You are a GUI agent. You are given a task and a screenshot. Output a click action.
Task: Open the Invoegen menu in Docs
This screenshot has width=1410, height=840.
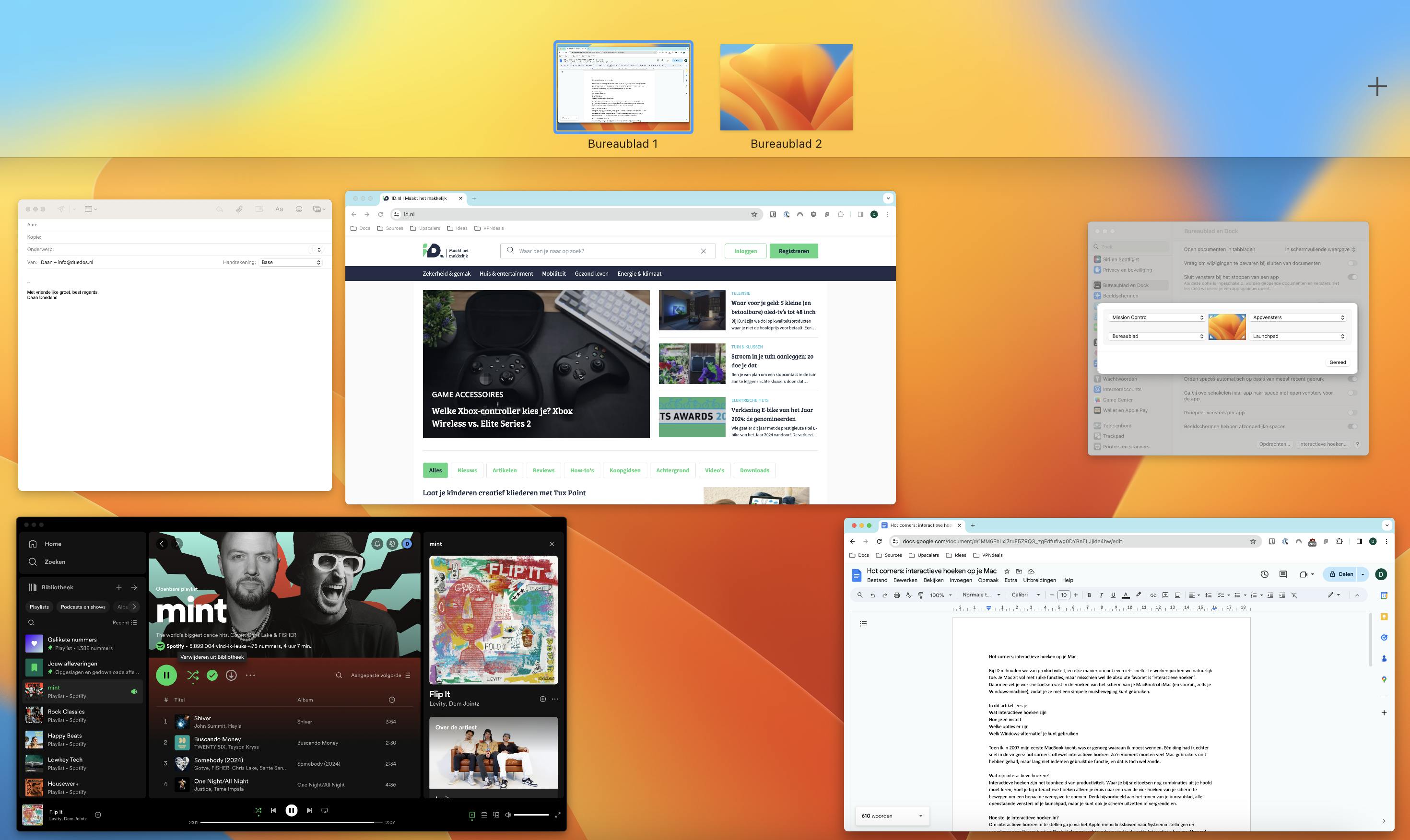960,580
